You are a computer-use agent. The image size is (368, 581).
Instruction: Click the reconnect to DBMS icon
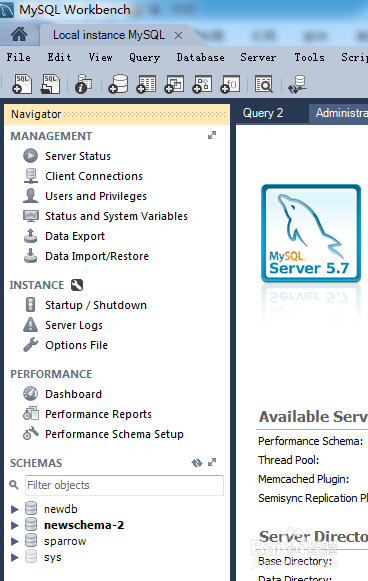pyautogui.click(x=298, y=84)
